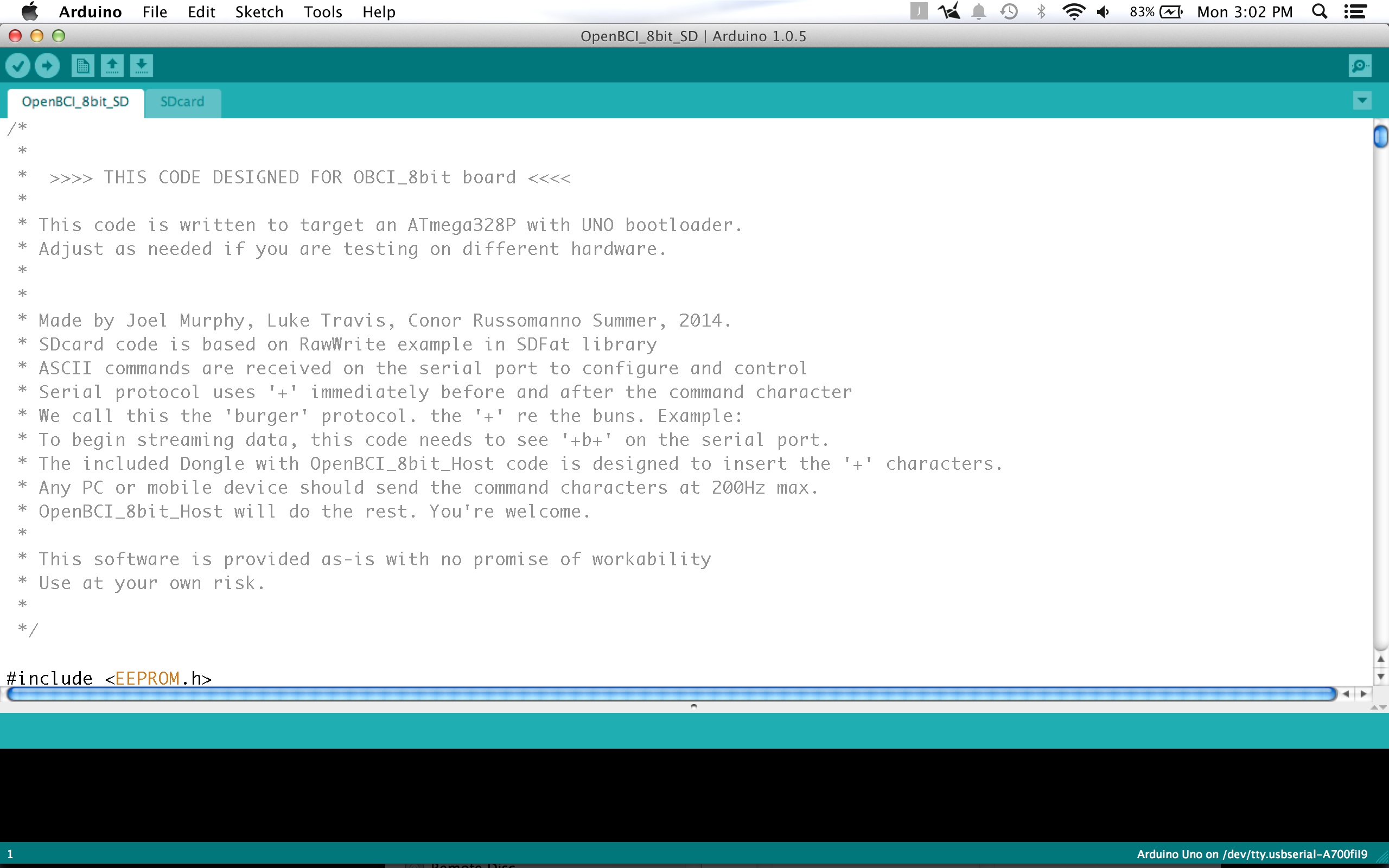Screen dimensions: 1389x868
Task: Select the OpenBCI_8bit_SD tab
Action: (75, 101)
